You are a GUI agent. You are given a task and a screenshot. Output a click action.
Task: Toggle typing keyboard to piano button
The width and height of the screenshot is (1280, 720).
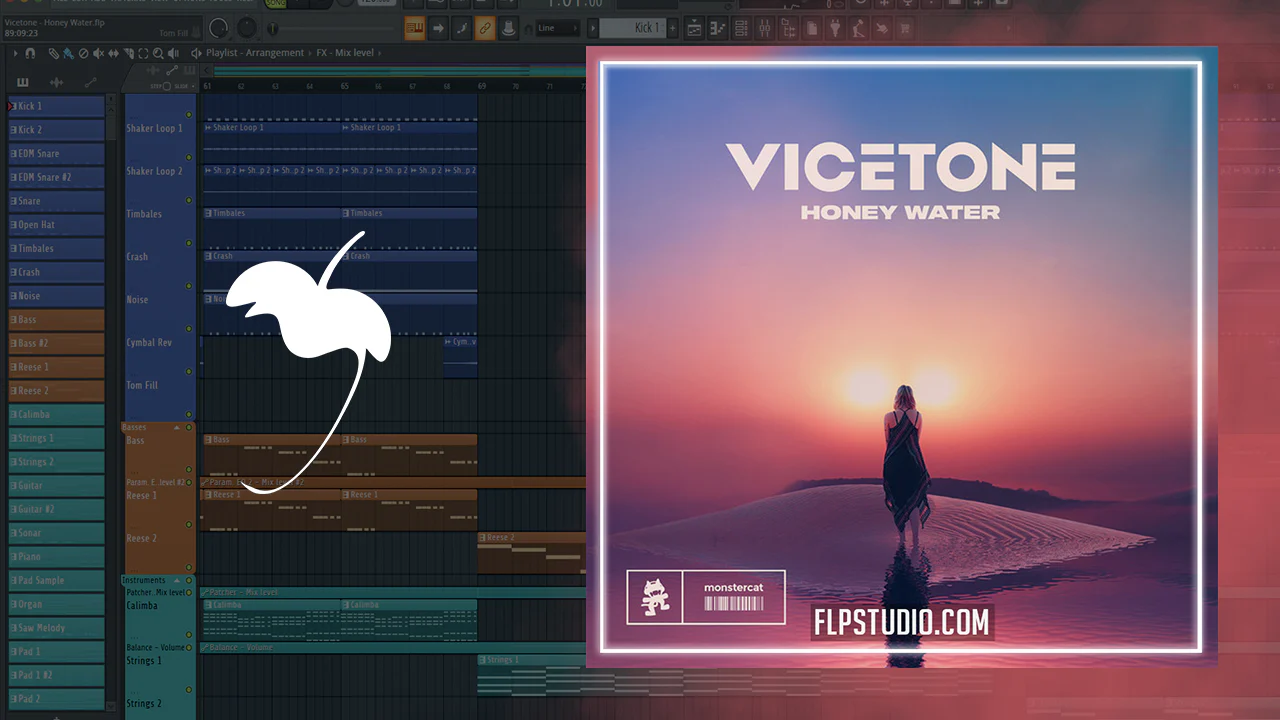[x=415, y=28]
